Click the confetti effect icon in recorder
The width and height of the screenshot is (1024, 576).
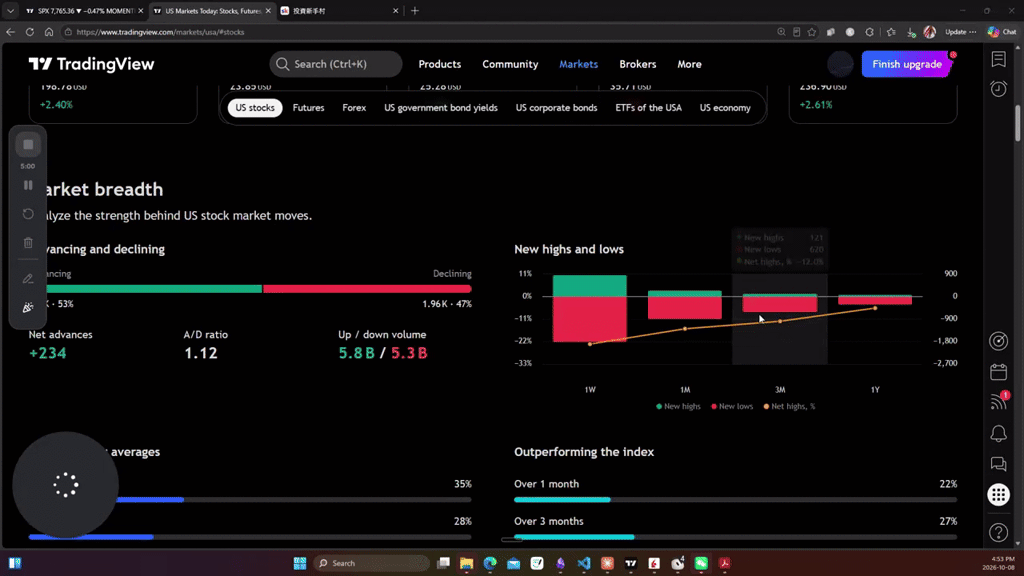pyautogui.click(x=28, y=308)
